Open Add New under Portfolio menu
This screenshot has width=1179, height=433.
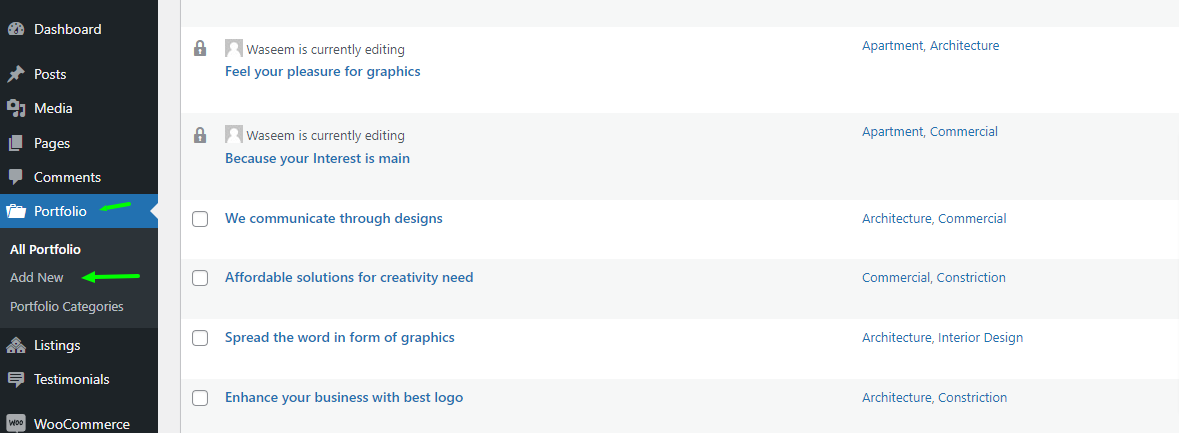tap(37, 277)
